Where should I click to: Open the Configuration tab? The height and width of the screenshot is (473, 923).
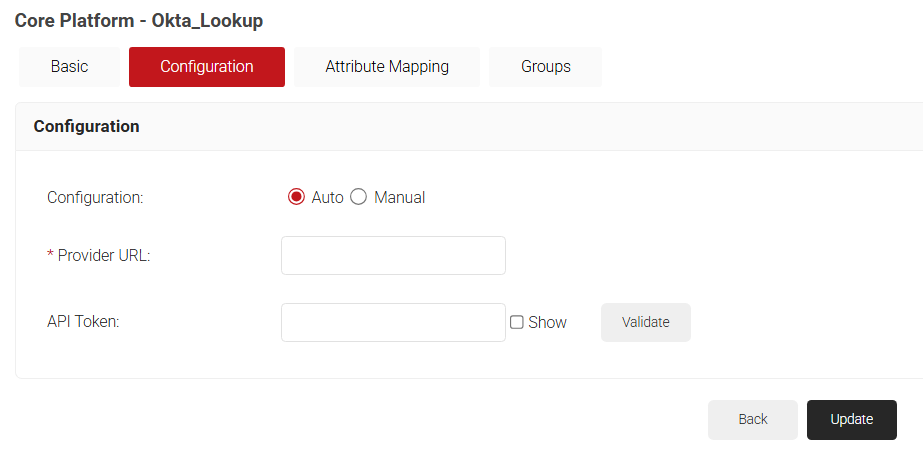[207, 67]
